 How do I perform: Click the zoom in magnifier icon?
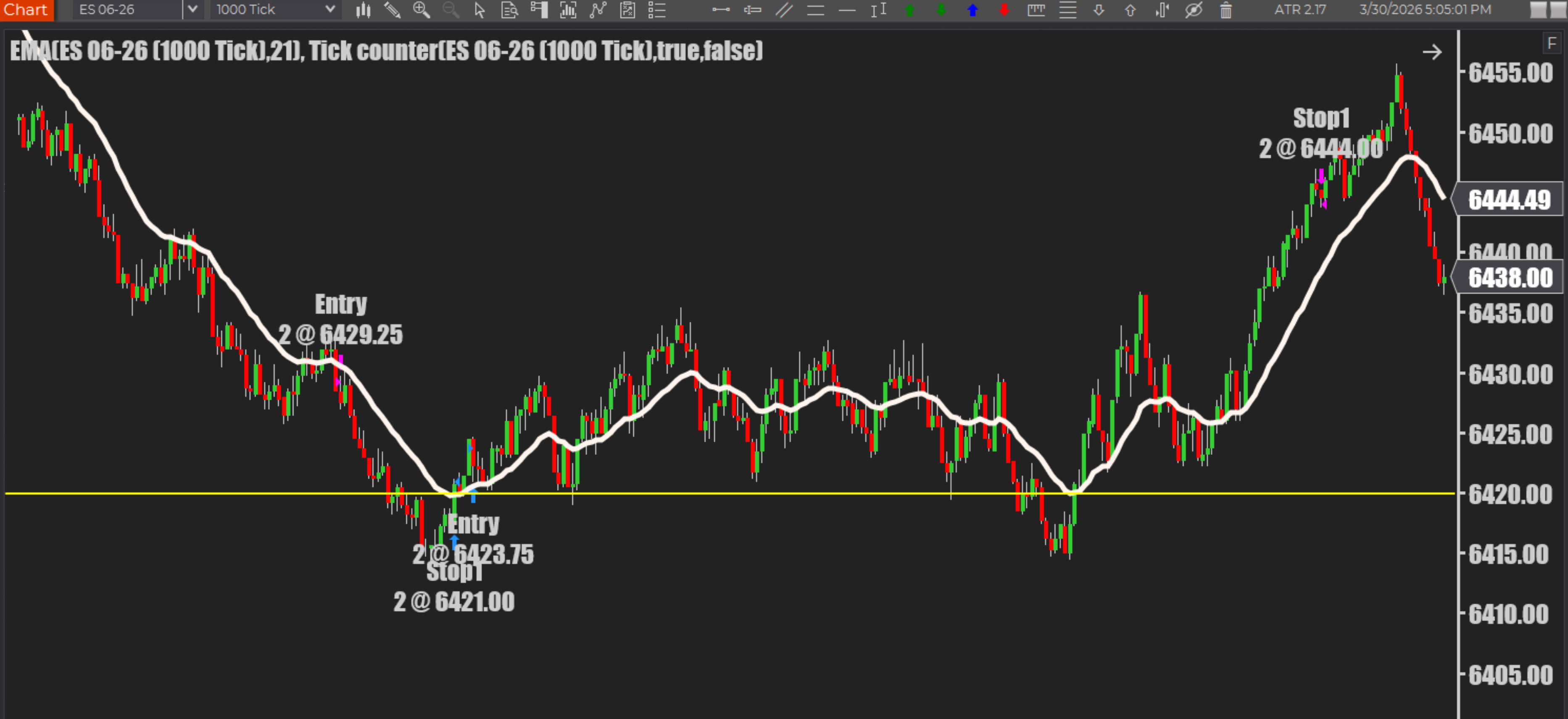coord(421,10)
